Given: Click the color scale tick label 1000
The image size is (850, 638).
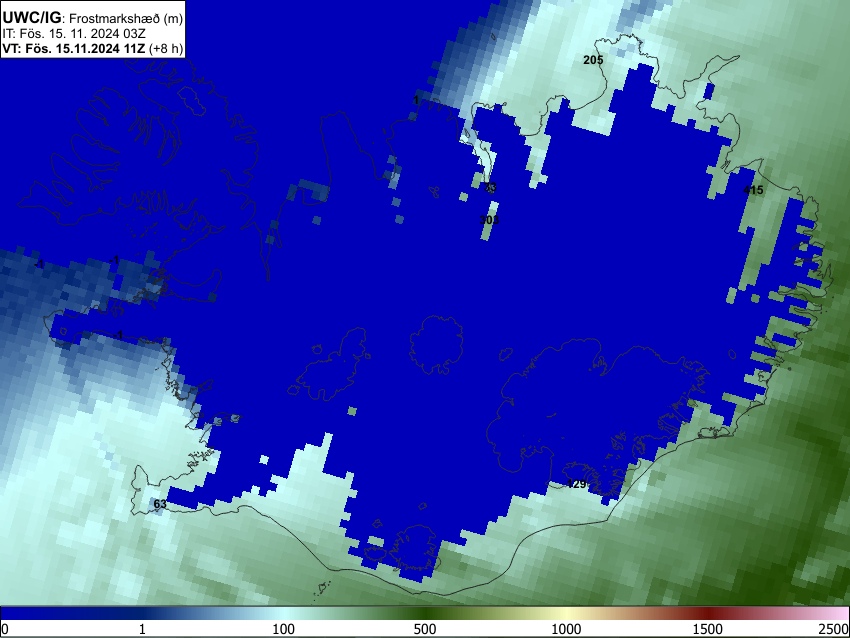Looking at the screenshot, I should 566,629.
